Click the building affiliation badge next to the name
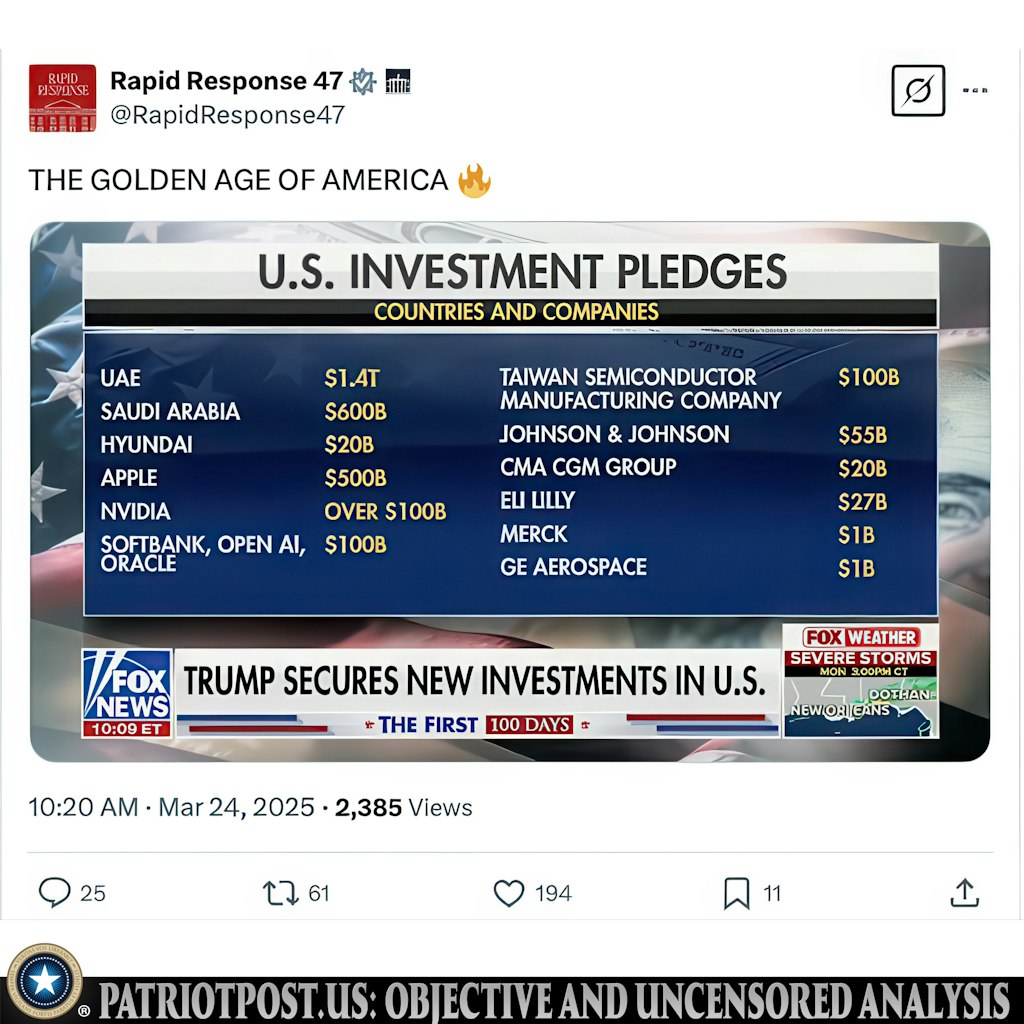 [x=397, y=82]
